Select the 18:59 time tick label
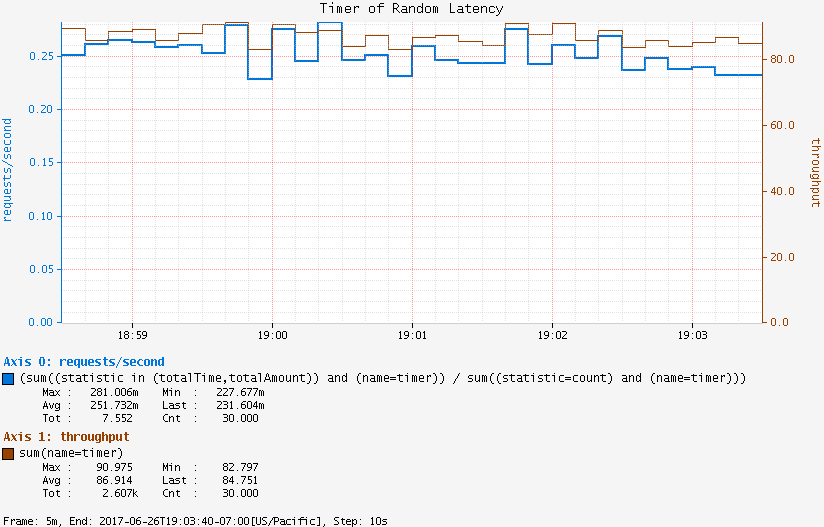824x527 pixels. point(132,337)
